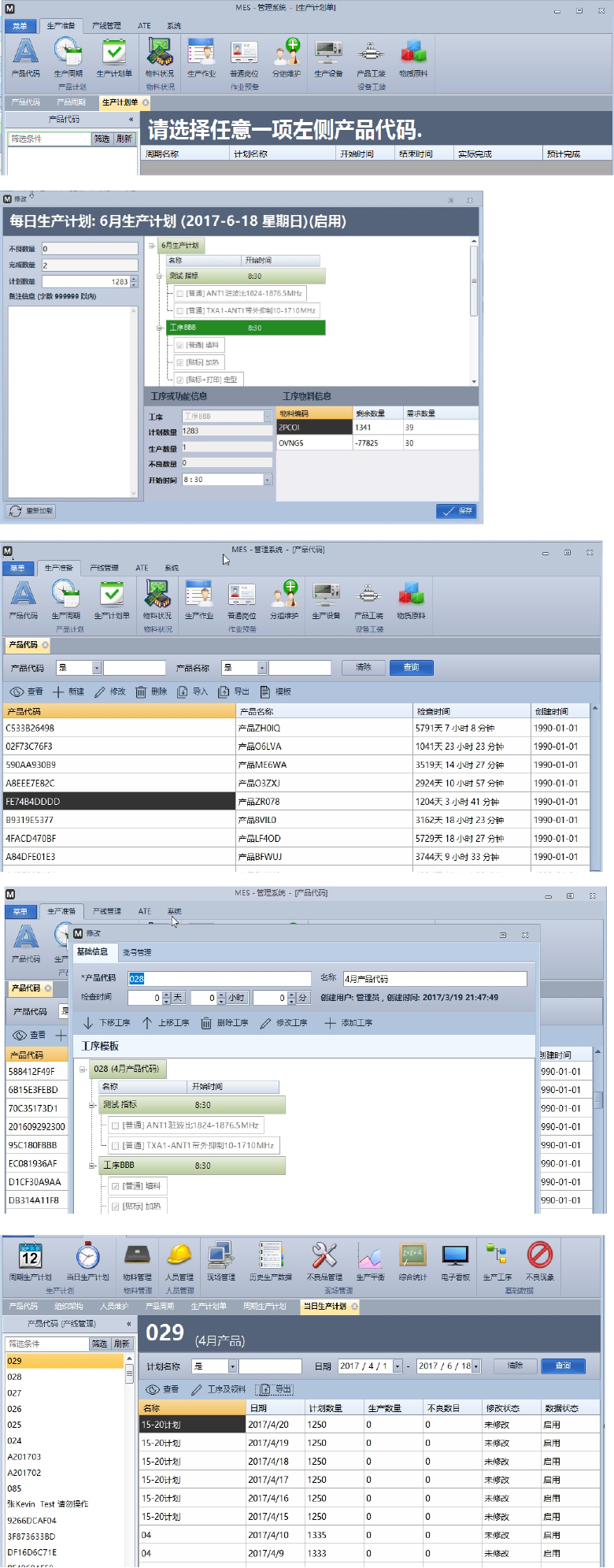Click the 综合统计 blackboard icon
Viewport: 614px width, 1568px height.
pos(412,1258)
